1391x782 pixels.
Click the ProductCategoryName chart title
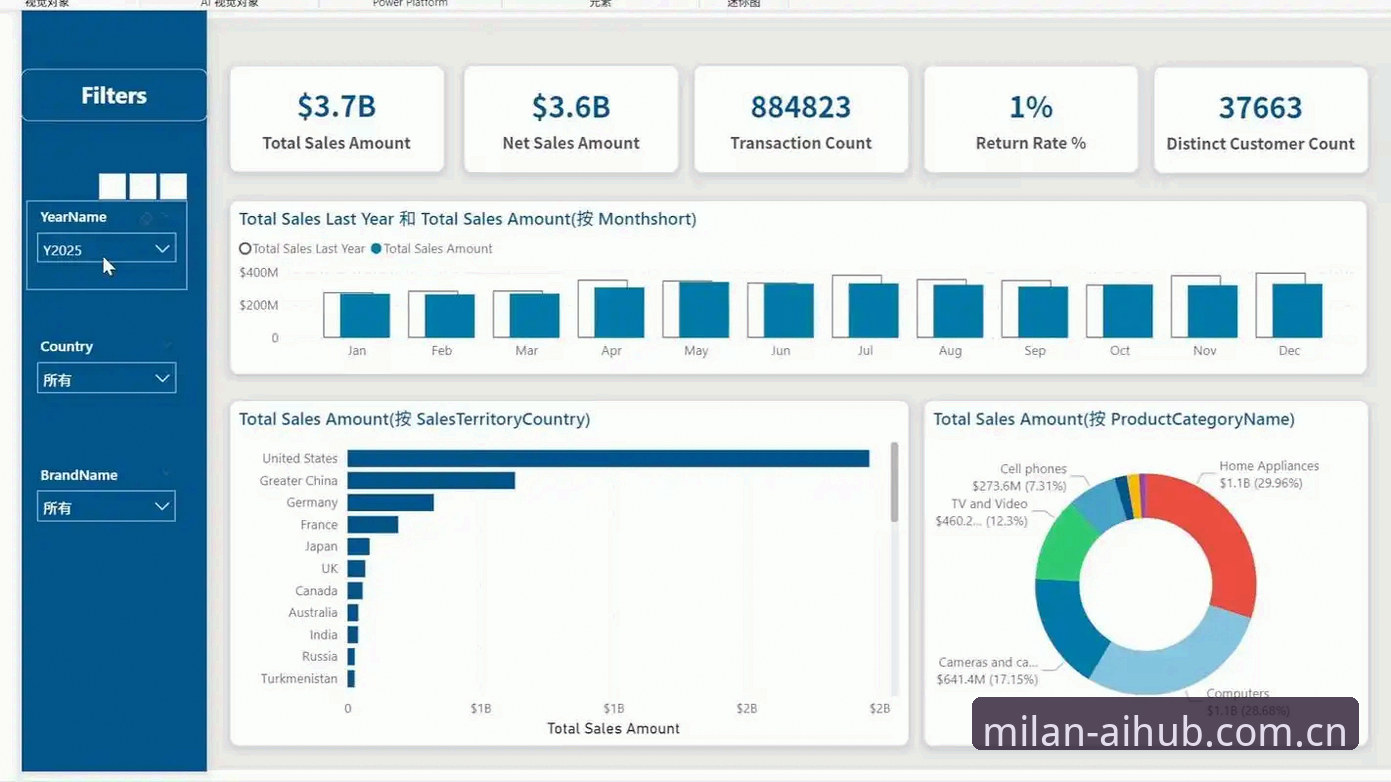tap(1114, 419)
